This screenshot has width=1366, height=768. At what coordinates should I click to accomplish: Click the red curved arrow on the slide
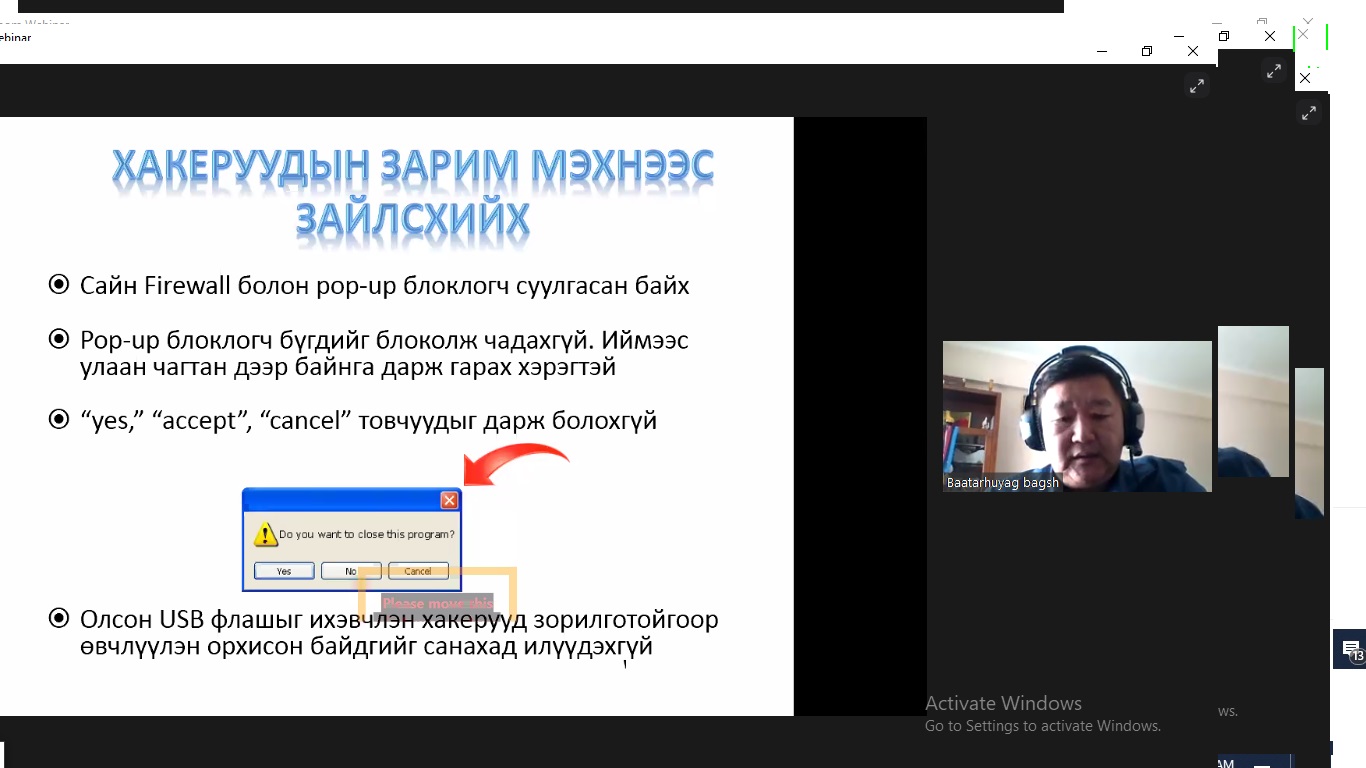point(515,463)
